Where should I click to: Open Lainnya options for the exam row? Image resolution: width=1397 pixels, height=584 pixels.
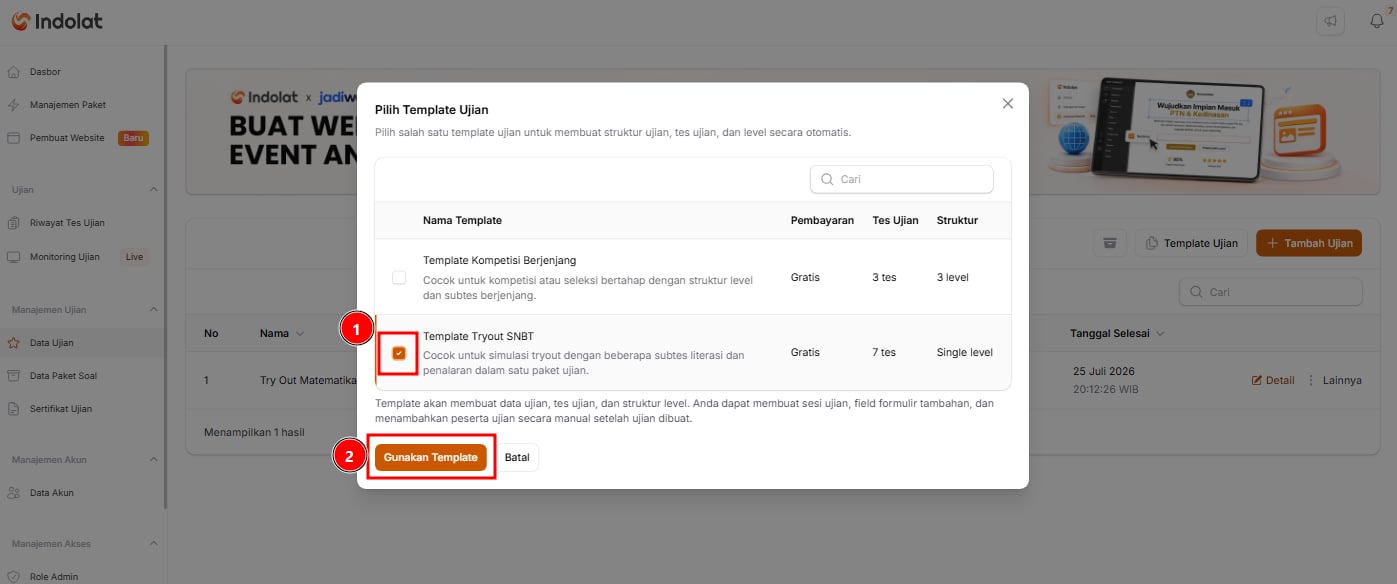coord(1334,380)
